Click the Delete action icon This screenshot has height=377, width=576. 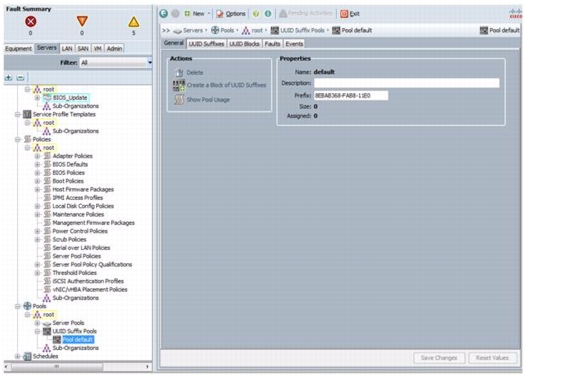coord(179,72)
